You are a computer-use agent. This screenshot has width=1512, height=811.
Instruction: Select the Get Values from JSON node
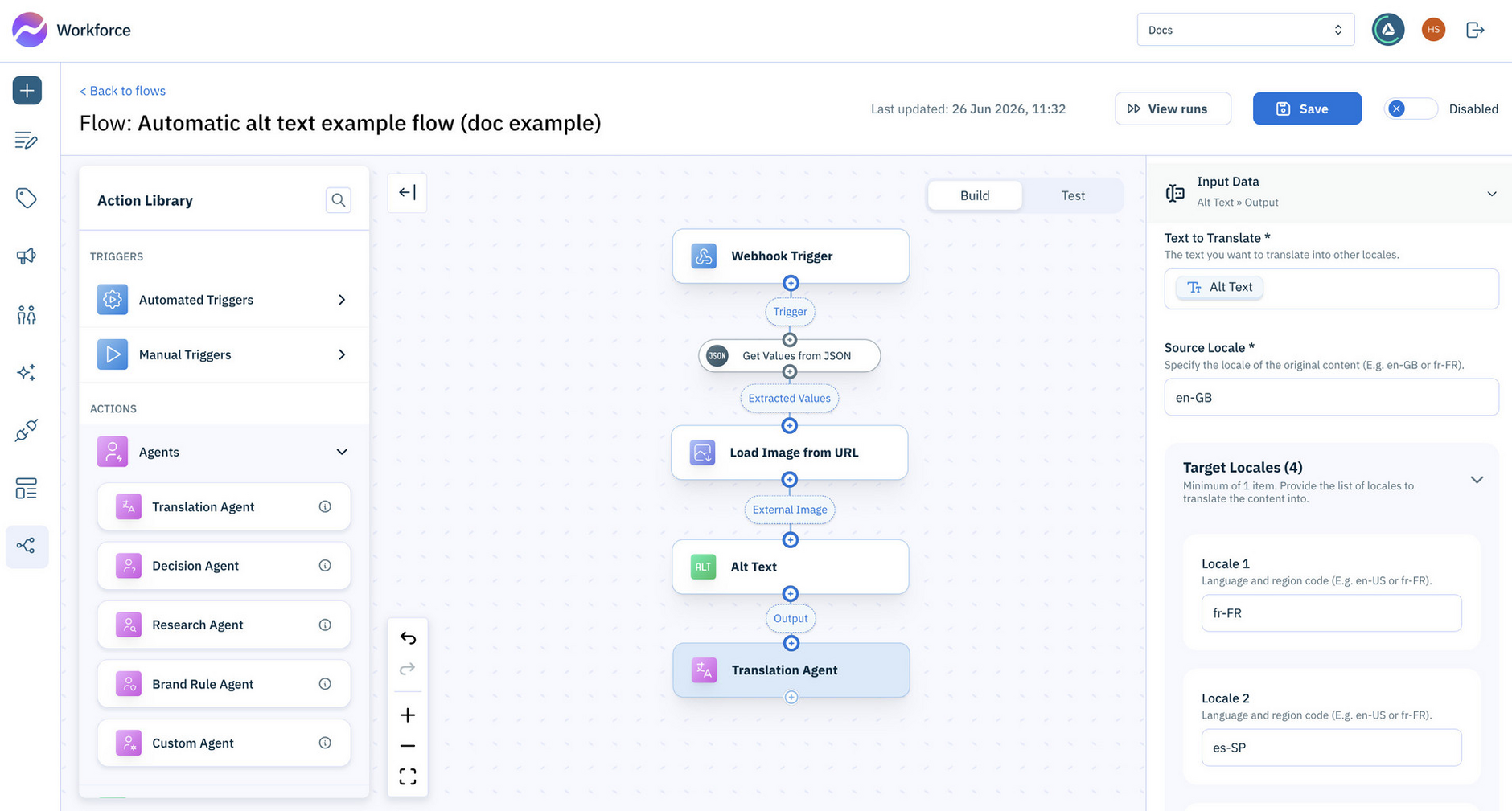pyautogui.click(x=790, y=356)
